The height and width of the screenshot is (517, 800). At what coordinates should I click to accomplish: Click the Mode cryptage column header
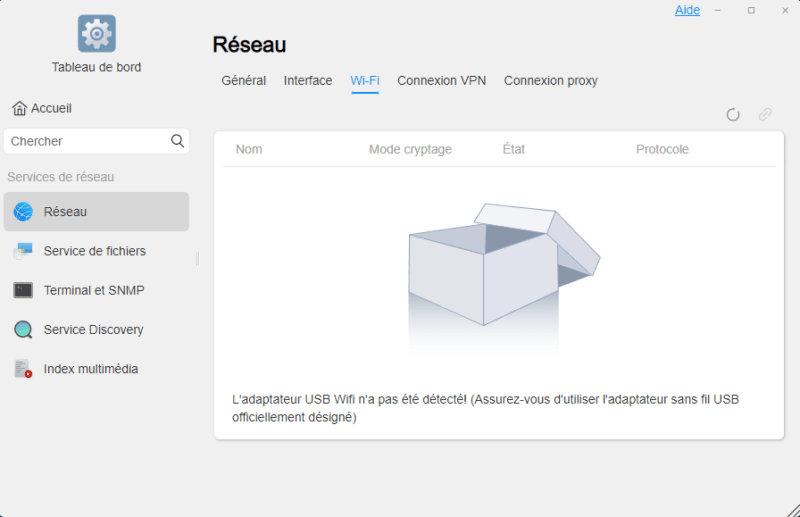tap(410, 150)
